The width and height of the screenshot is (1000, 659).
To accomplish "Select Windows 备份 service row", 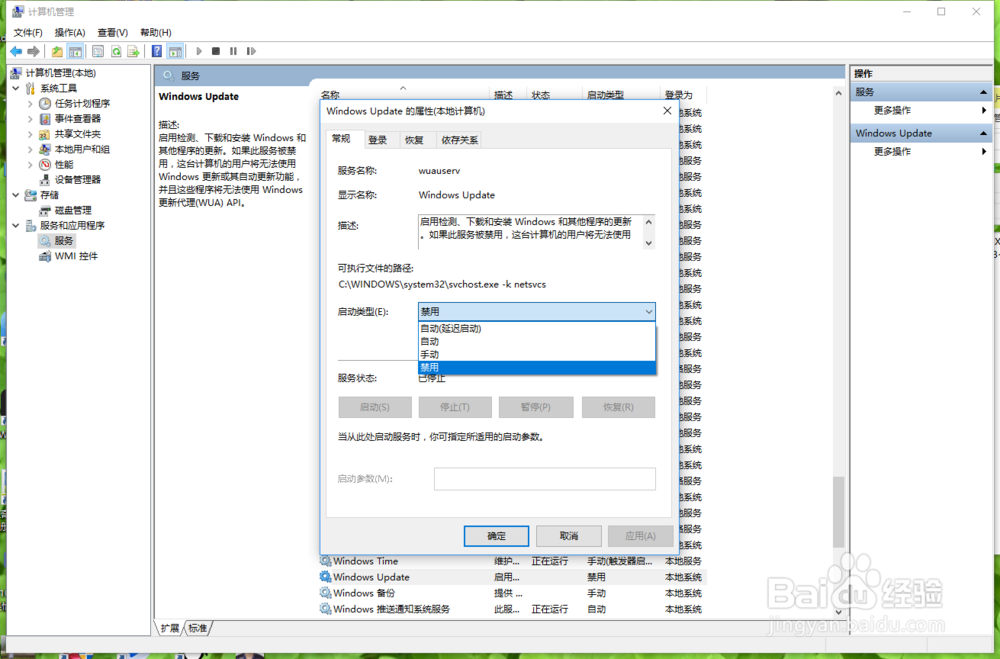I will click(512, 593).
